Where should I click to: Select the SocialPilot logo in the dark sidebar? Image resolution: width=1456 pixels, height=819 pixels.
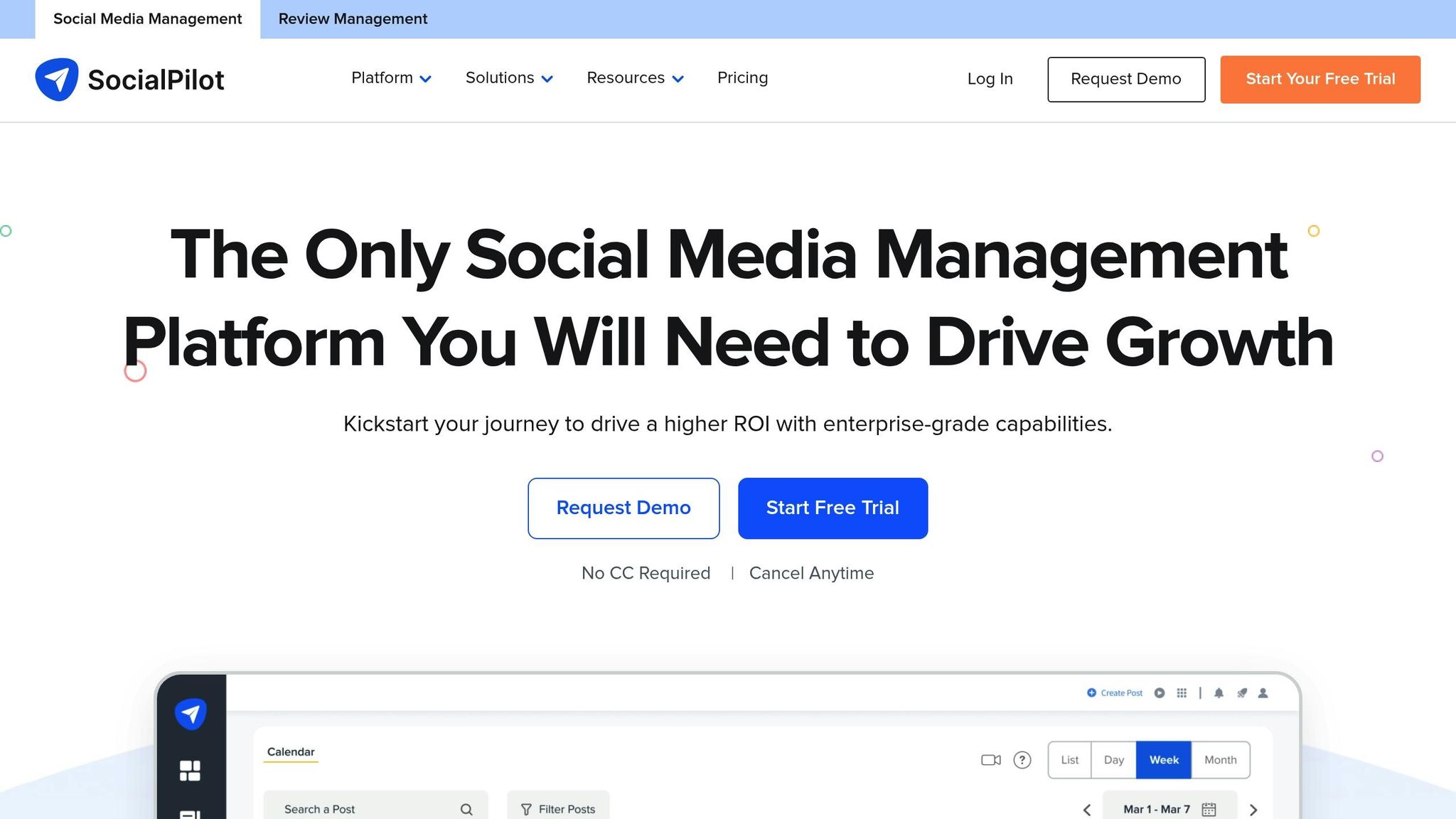(189, 713)
